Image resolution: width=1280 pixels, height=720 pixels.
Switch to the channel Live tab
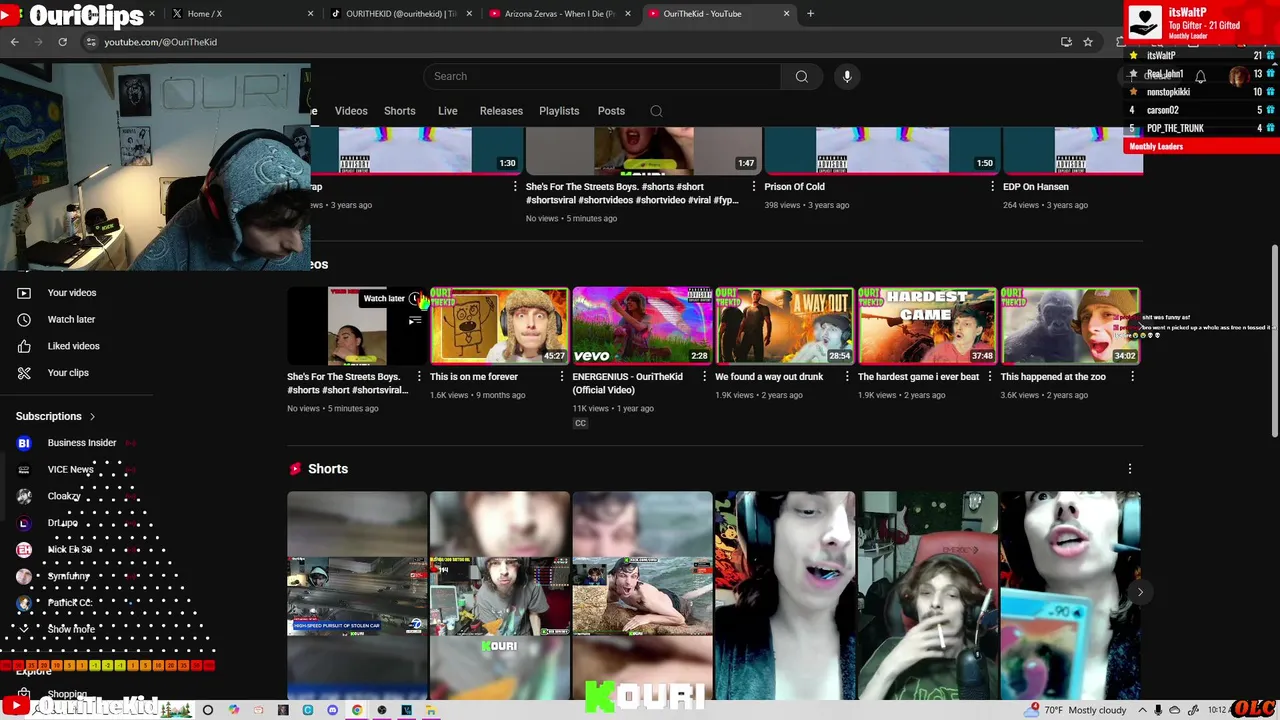click(448, 111)
